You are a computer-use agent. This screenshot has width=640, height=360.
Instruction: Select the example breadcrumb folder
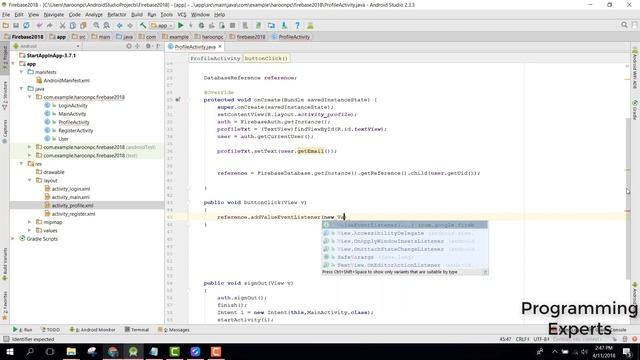[175, 37]
